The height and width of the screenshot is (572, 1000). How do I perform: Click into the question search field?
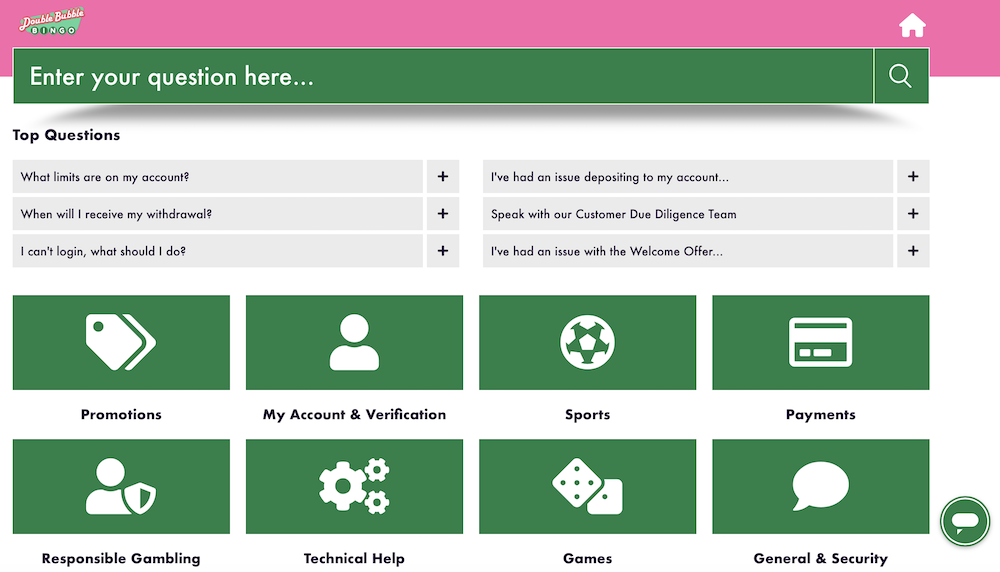tap(443, 76)
